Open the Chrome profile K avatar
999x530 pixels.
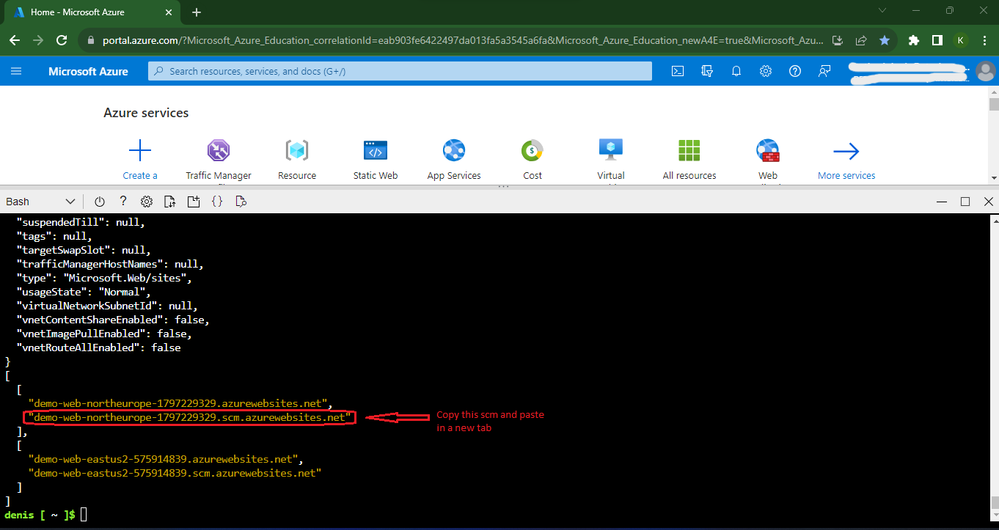(961, 40)
